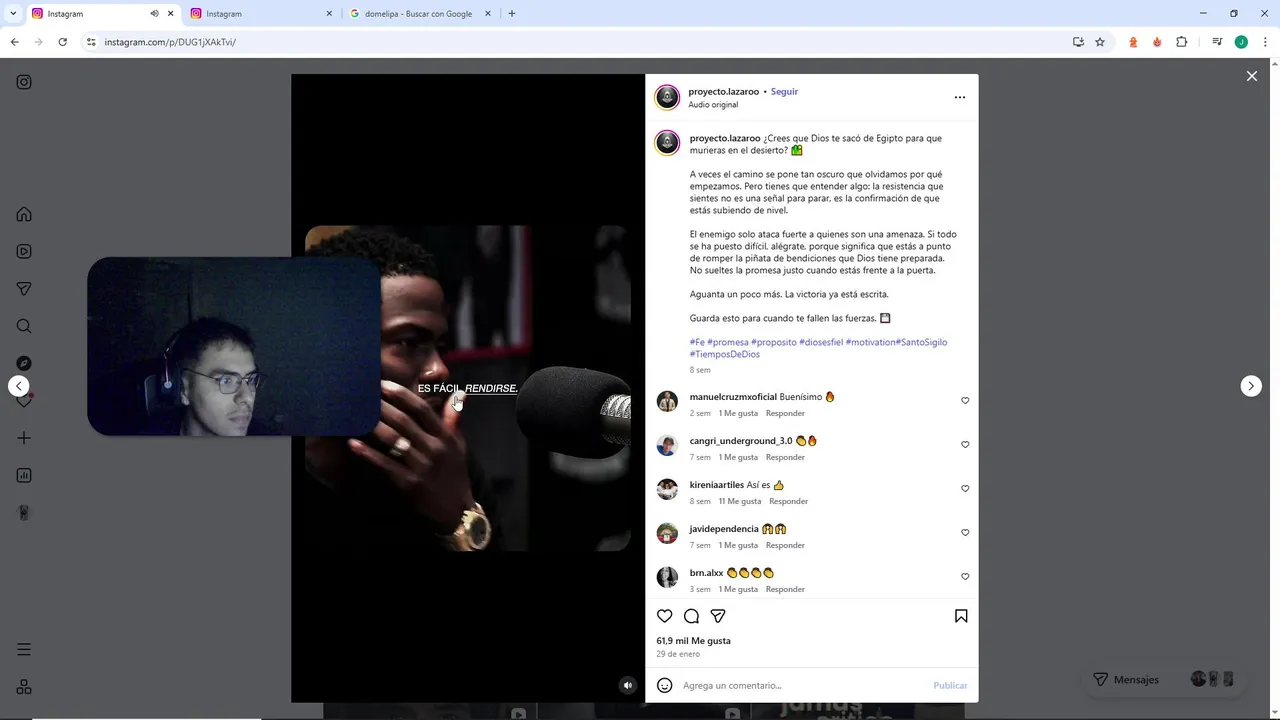
Task: Reply to kireniaartiles's comment
Action: click(x=788, y=501)
